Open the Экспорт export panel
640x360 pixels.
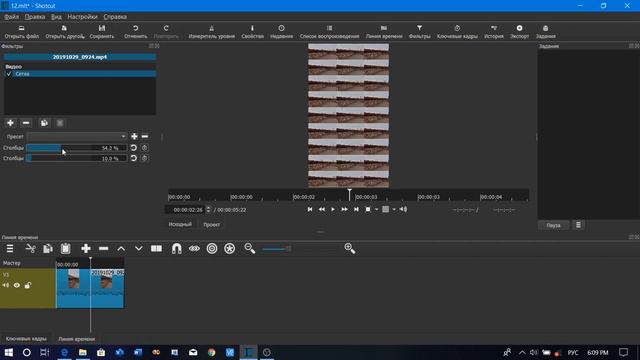click(519, 32)
